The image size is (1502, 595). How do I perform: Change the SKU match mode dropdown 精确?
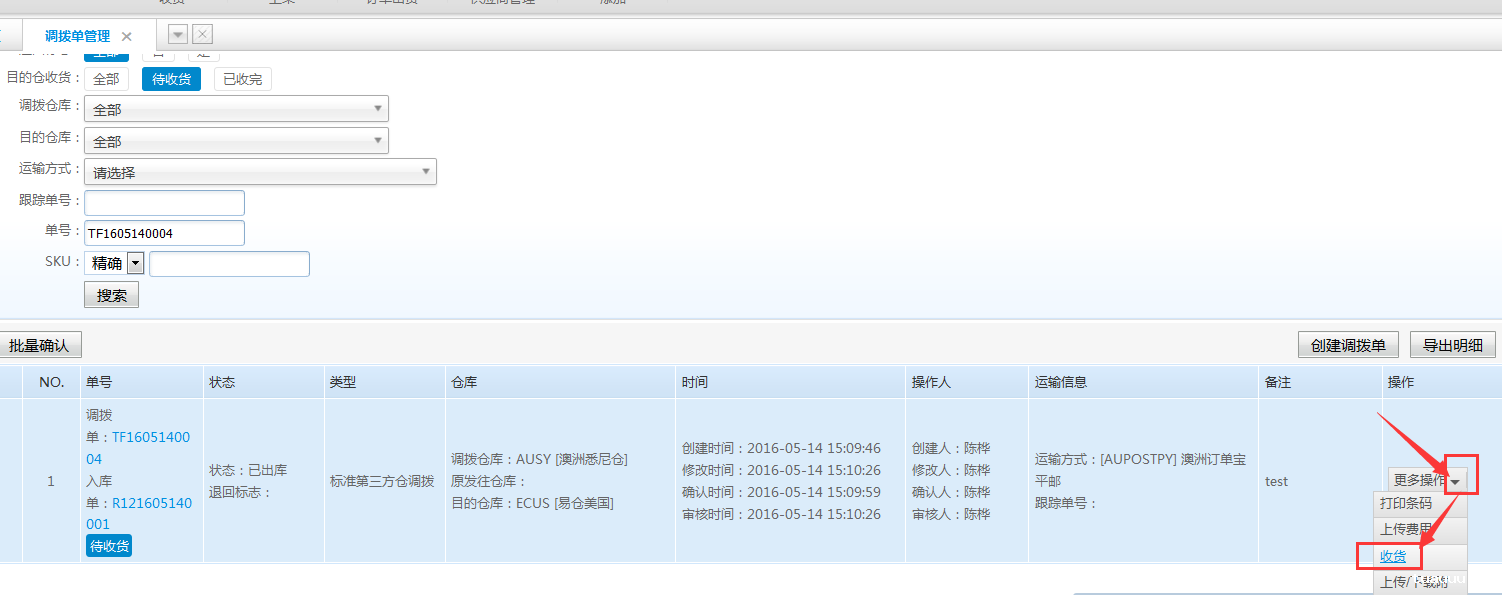[x=133, y=262]
